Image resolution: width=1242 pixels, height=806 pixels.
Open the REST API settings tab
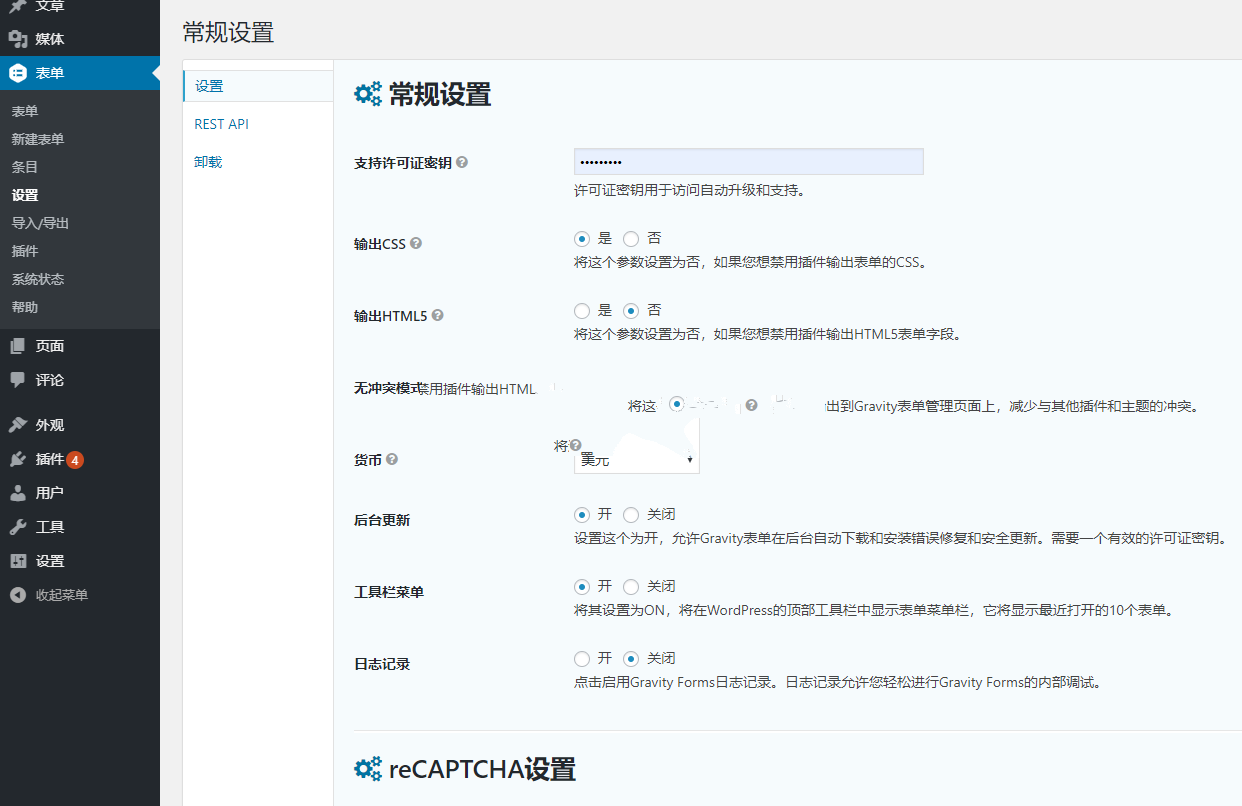[x=221, y=124]
